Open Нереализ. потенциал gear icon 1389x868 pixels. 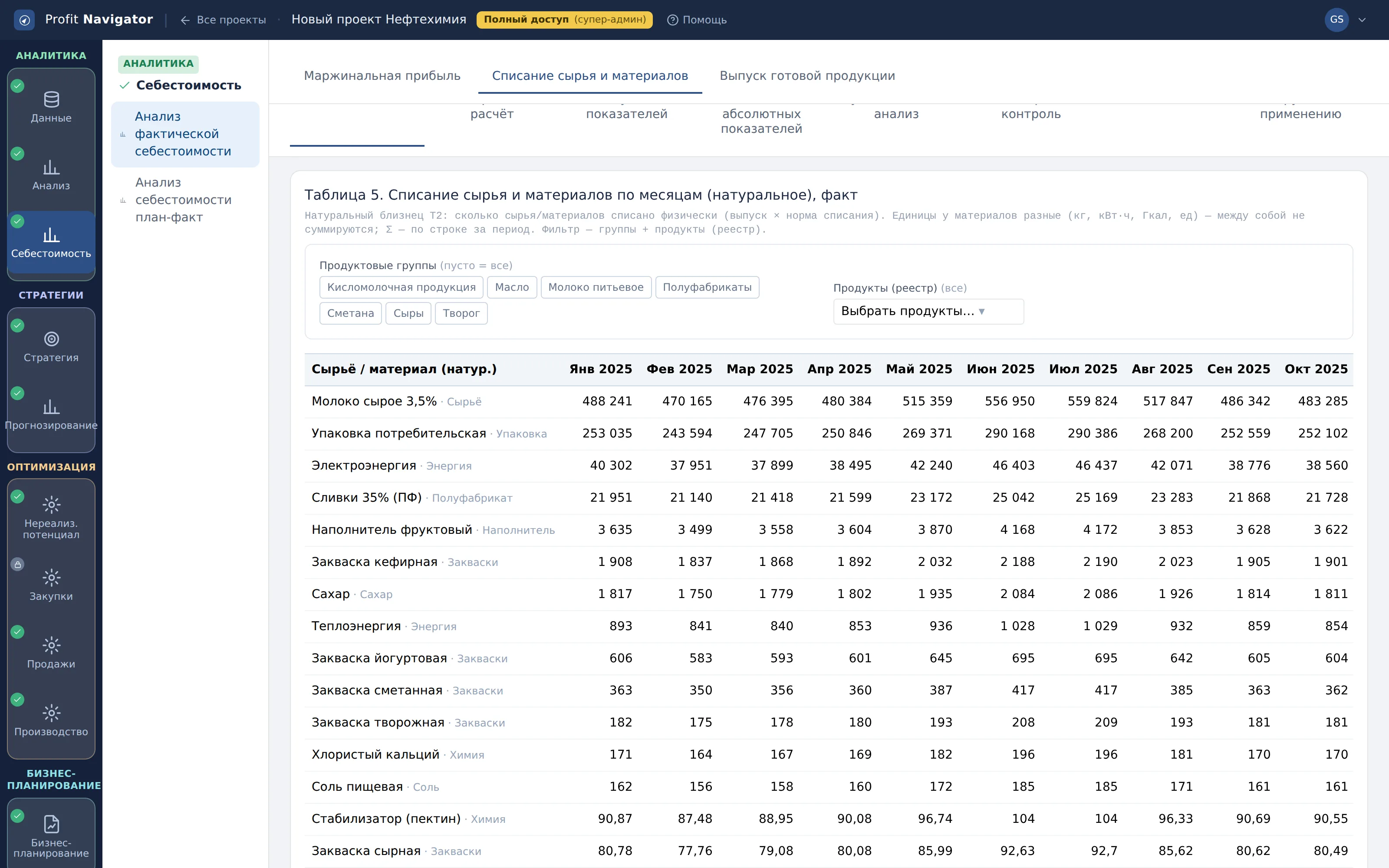(51, 505)
